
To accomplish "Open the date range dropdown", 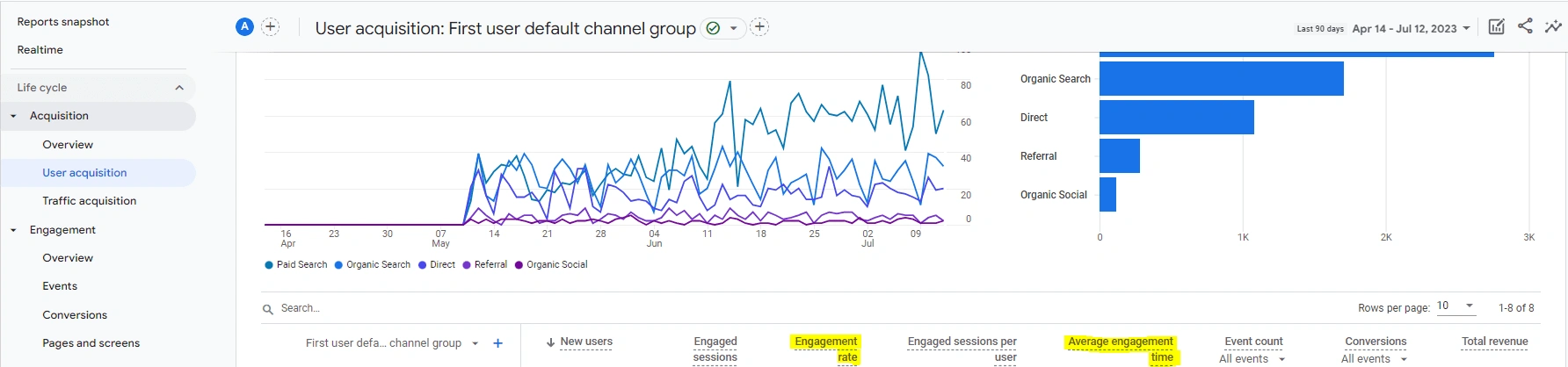I will (1411, 28).
